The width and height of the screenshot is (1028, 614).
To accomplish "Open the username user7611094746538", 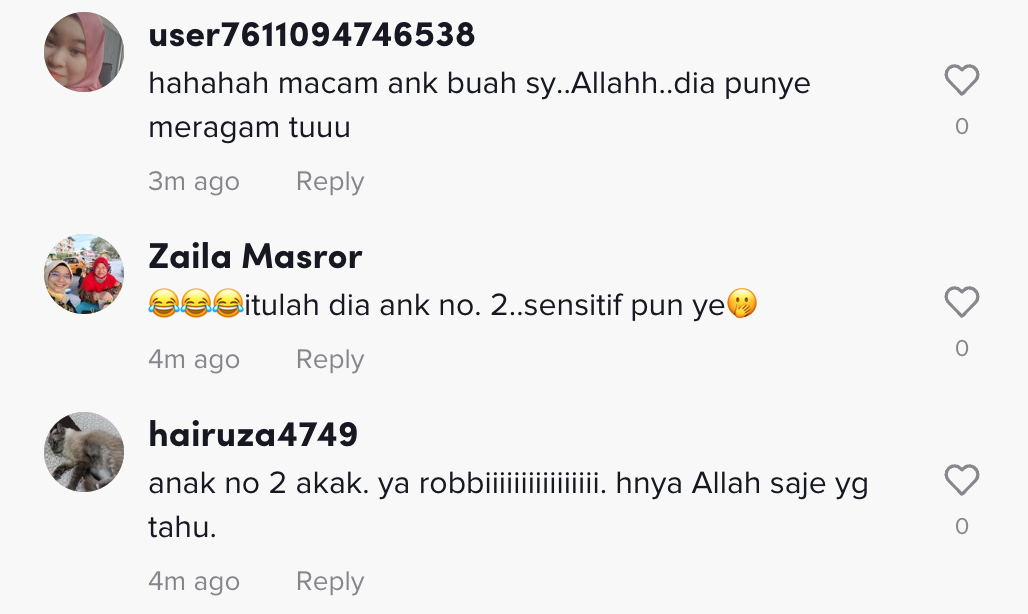I will click(x=311, y=35).
